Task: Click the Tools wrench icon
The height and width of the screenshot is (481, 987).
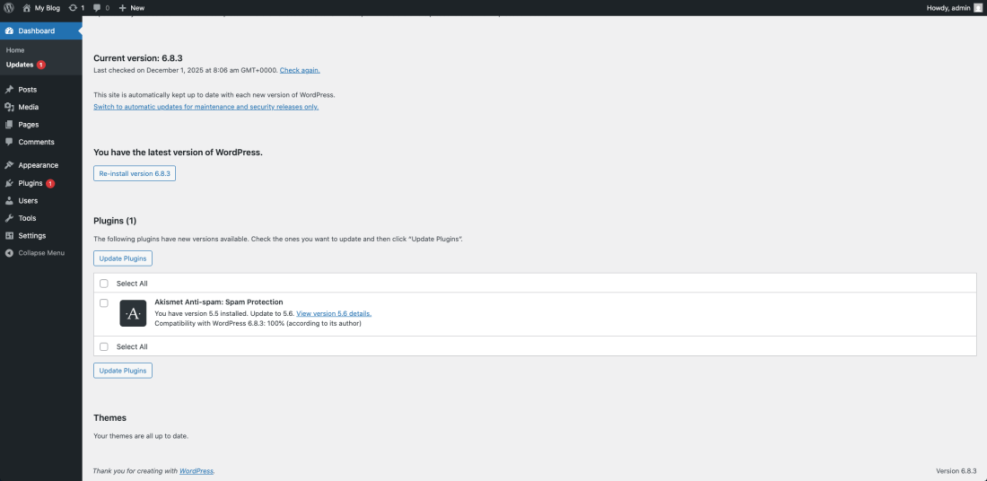Action: (x=9, y=218)
